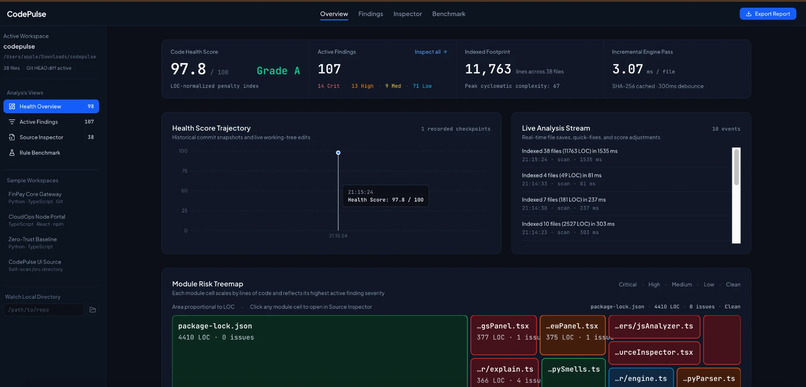806x387 pixels.
Task: Click the Live Analysis Stream scrollbar
Action: (x=736, y=195)
